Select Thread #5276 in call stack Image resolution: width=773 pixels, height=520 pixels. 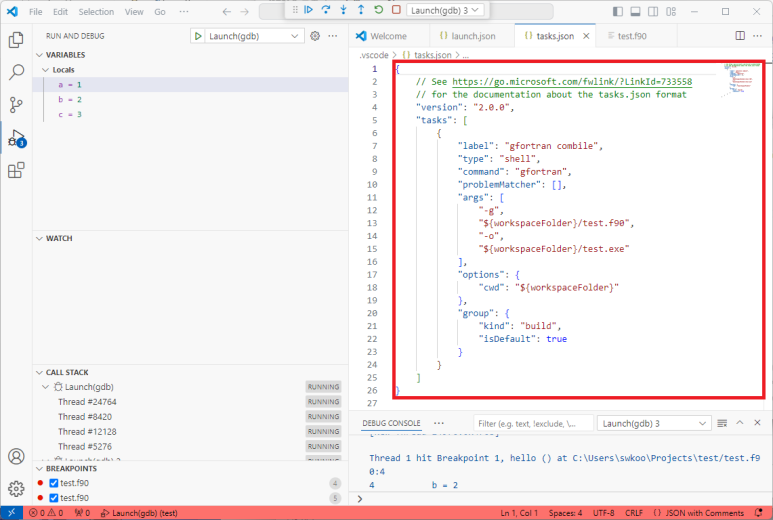(190, 447)
